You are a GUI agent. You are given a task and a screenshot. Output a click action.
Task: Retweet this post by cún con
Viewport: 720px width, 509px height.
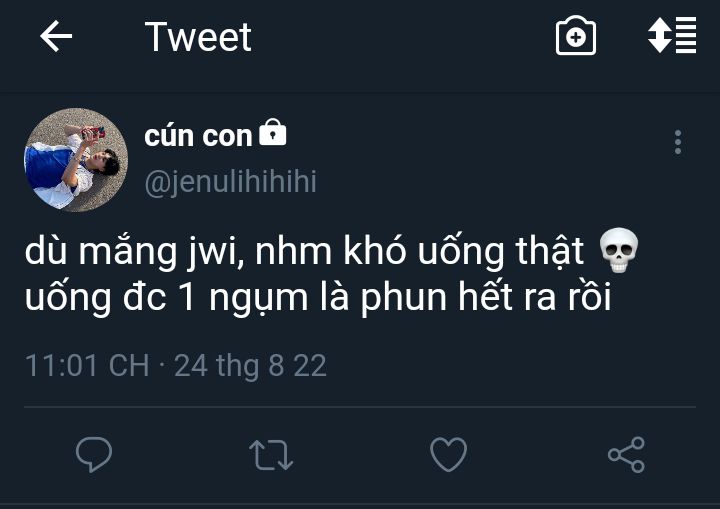[x=270, y=455]
